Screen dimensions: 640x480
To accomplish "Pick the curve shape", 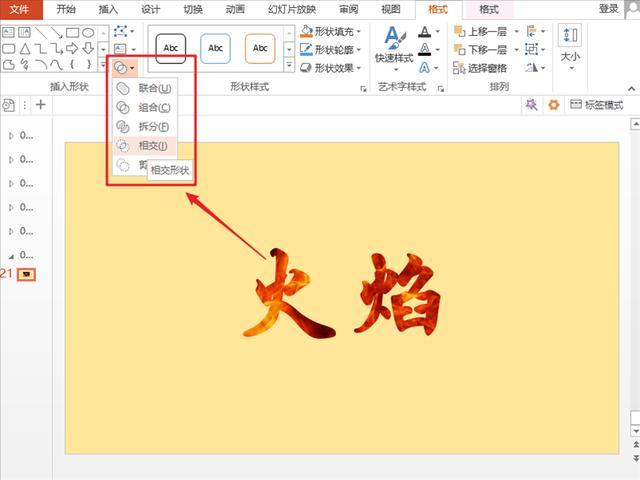I will [56, 64].
